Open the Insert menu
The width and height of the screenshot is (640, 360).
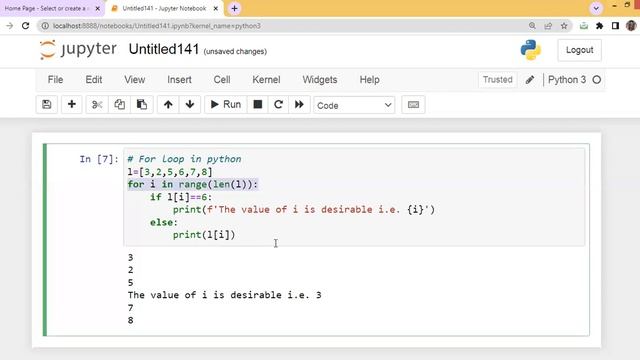pos(179,80)
